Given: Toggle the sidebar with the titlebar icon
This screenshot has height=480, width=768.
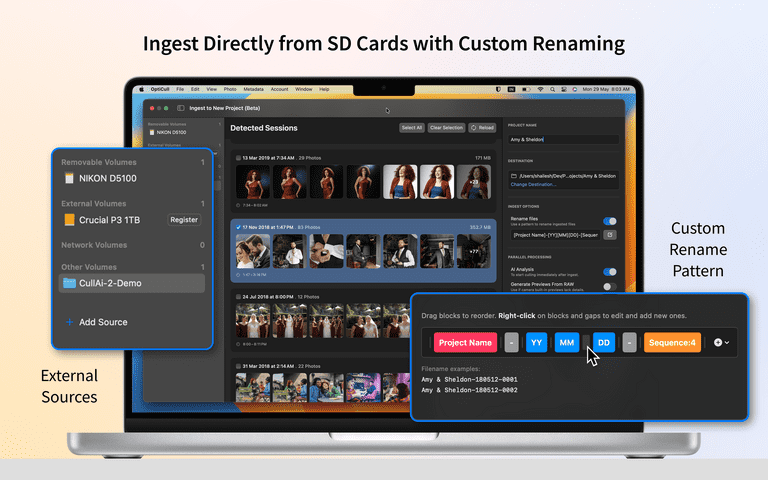Looking at the screenshot, I should [180, 108].
